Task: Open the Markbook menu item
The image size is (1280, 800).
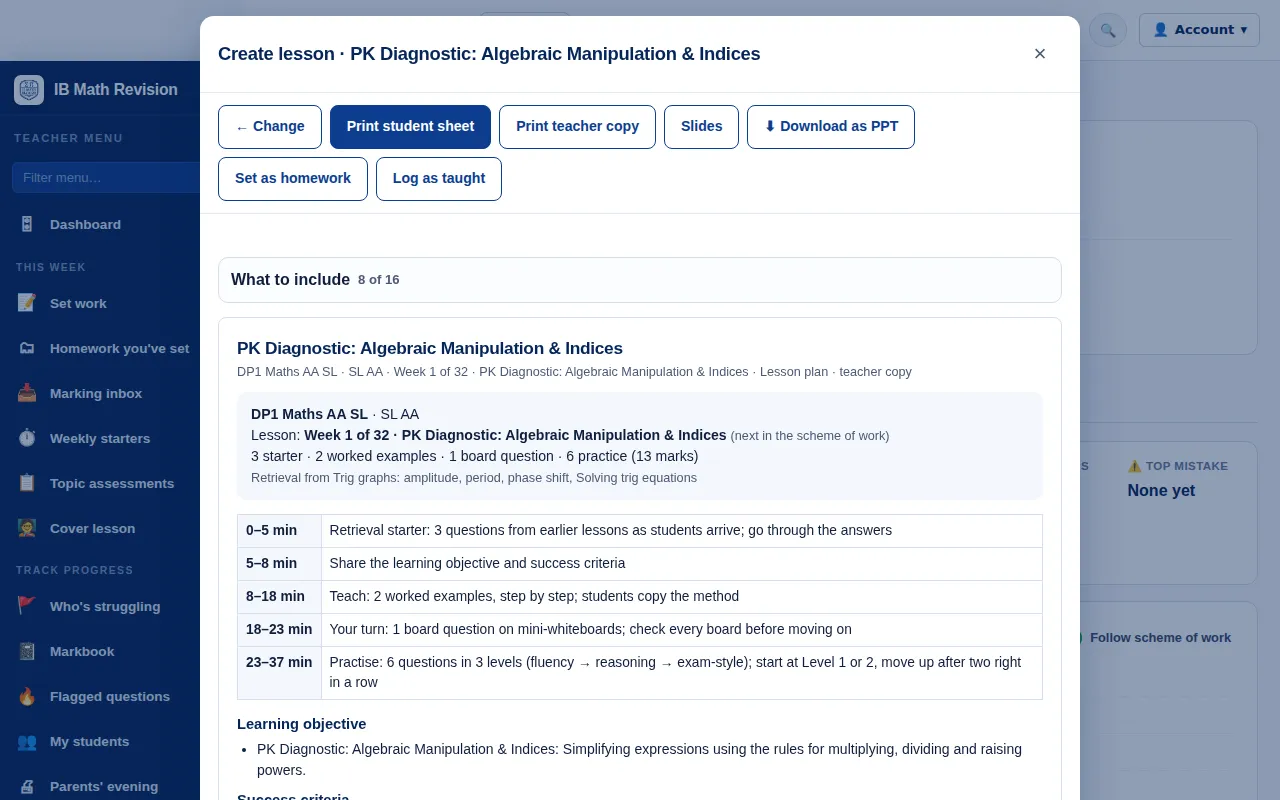Action: 100,651
